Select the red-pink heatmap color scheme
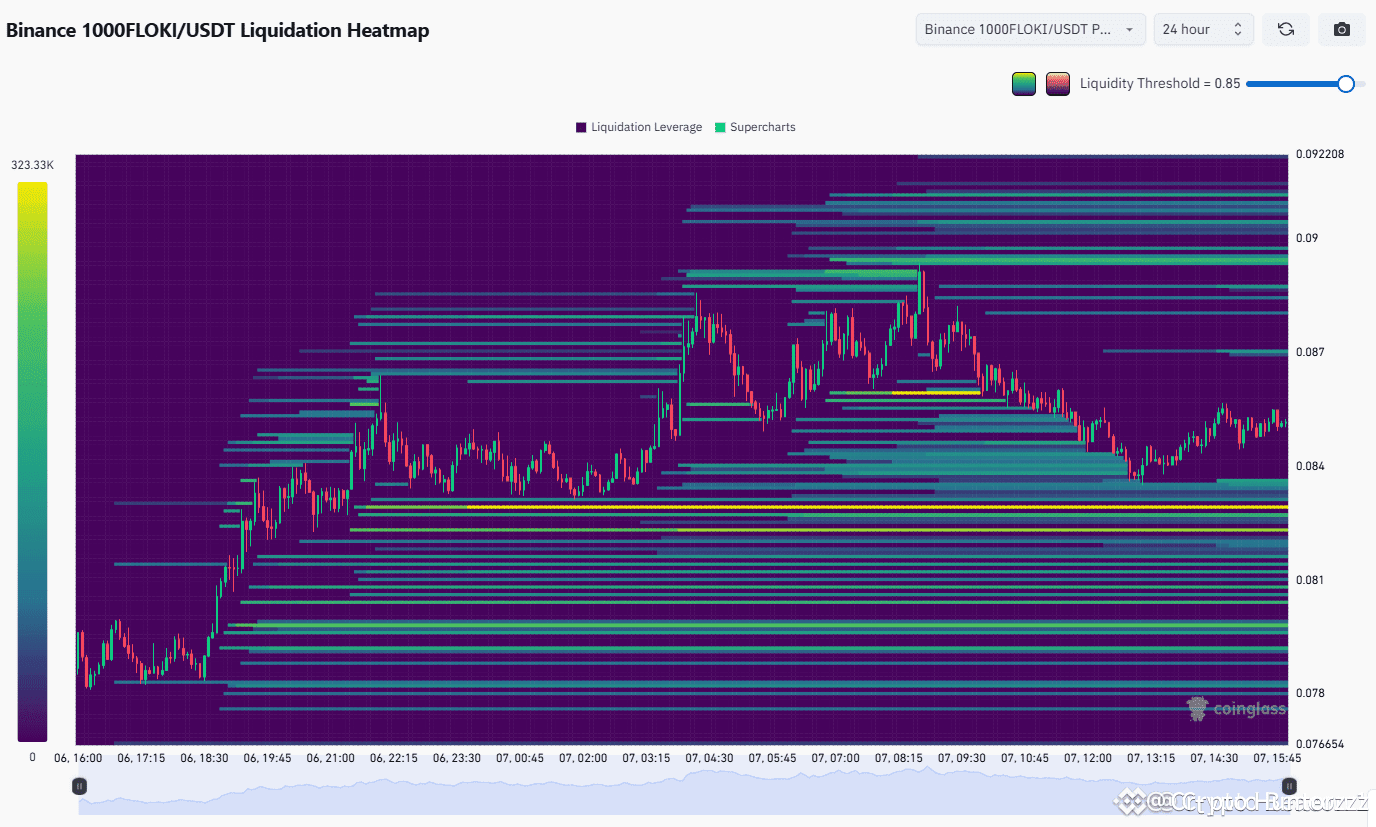Screen dimensions: 1376x827 [x=1058, y=84]
